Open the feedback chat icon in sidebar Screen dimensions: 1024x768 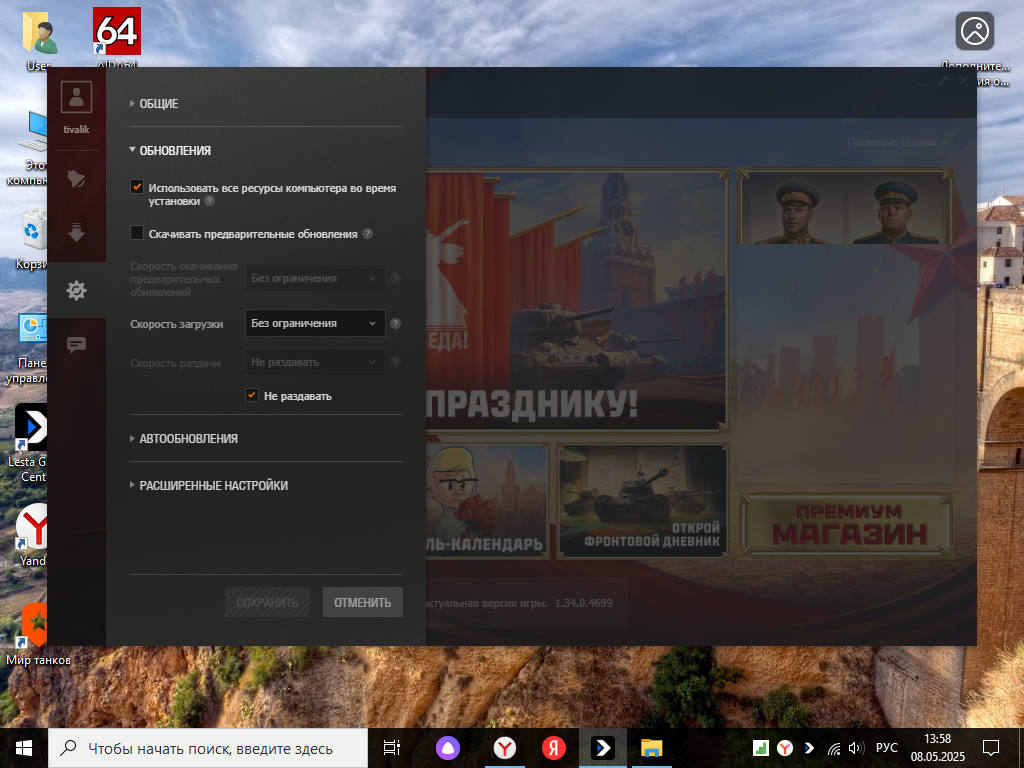pyautogui.click(x=76, y=344)
